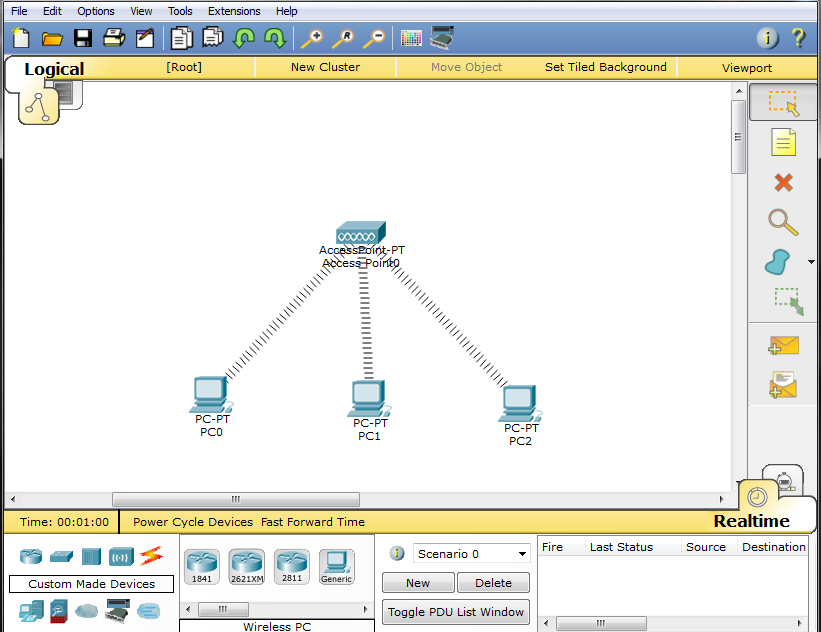Select the Hubs device category
The image size is (821, 632).
91,556
